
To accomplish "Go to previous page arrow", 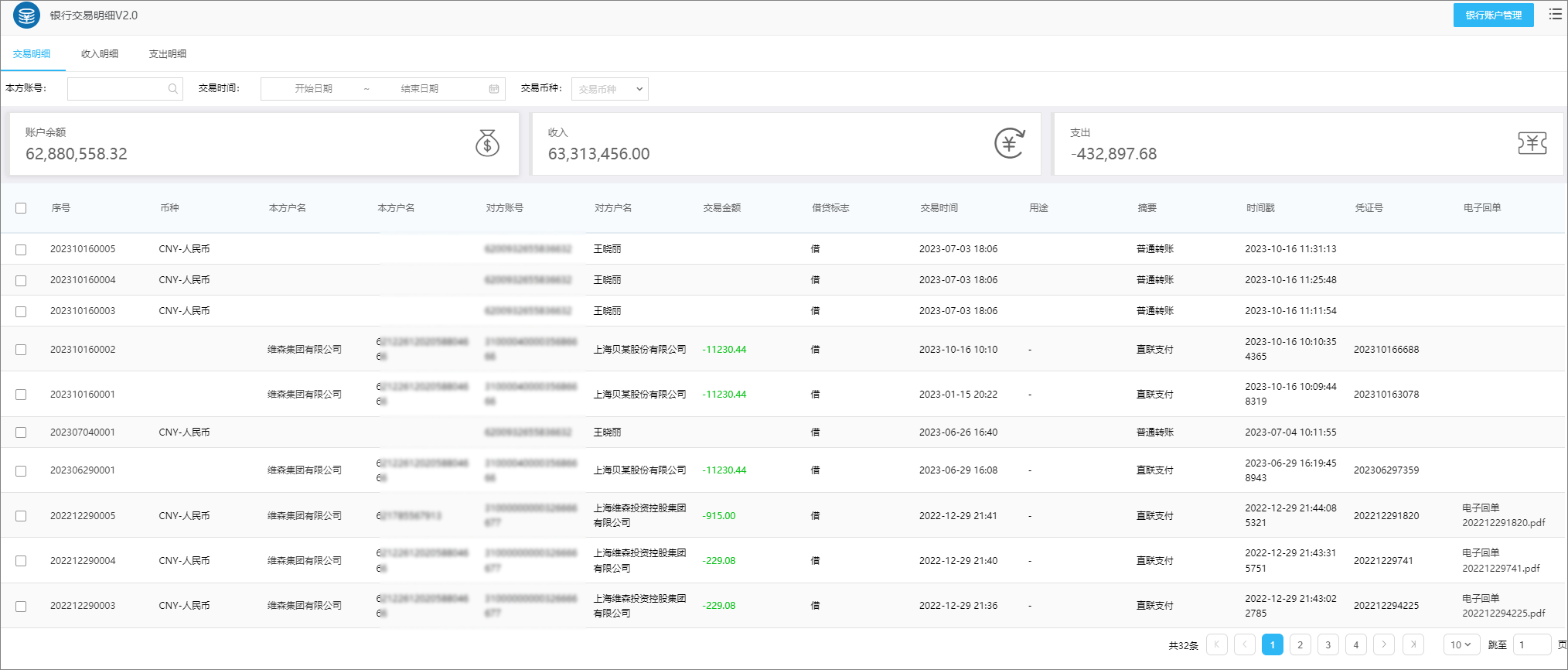I will 1245,644.
